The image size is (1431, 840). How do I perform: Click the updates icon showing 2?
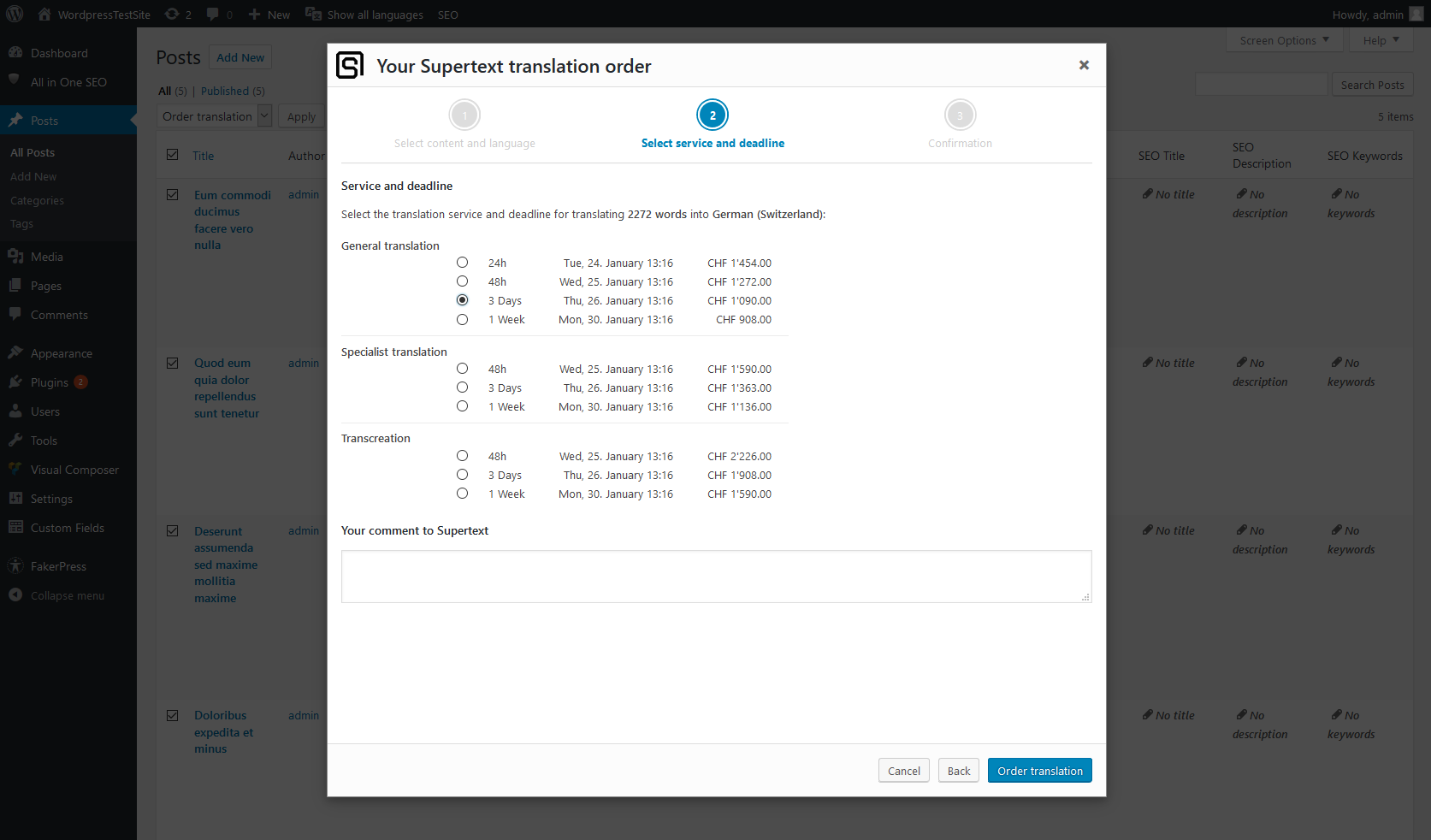(172, 15)
